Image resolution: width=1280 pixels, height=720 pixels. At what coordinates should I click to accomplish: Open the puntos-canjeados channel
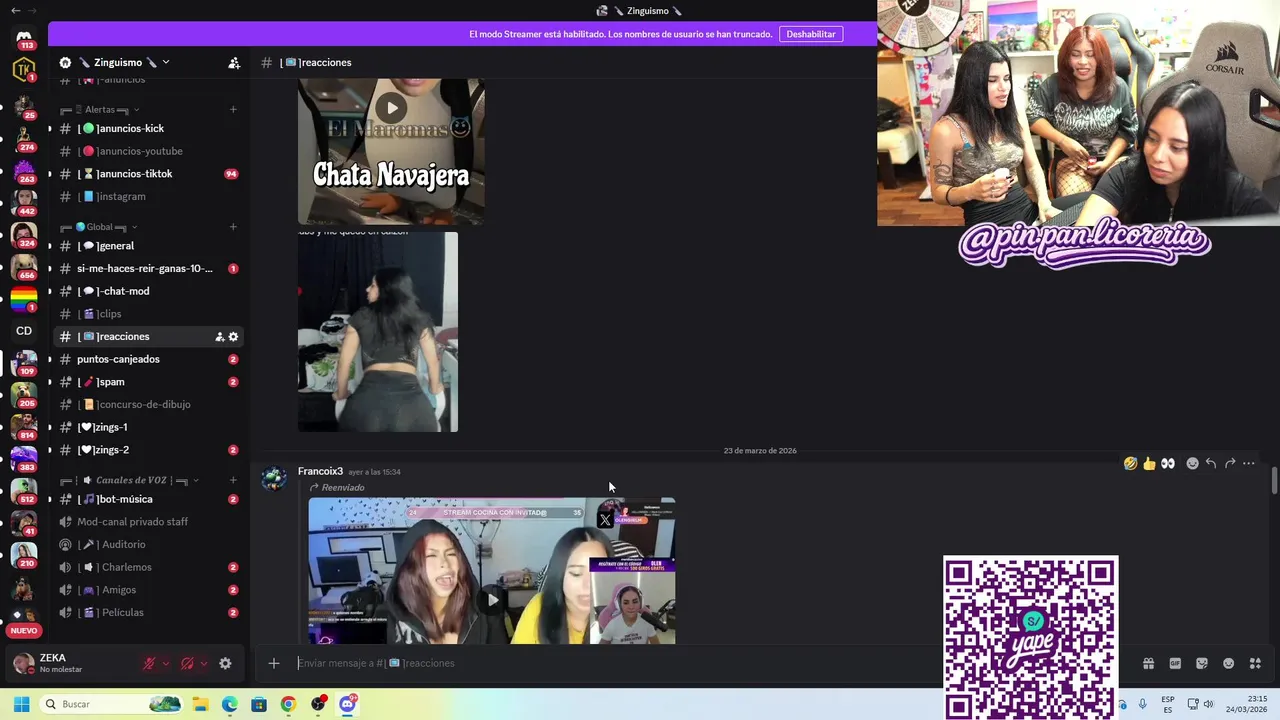tap(147, 359)
